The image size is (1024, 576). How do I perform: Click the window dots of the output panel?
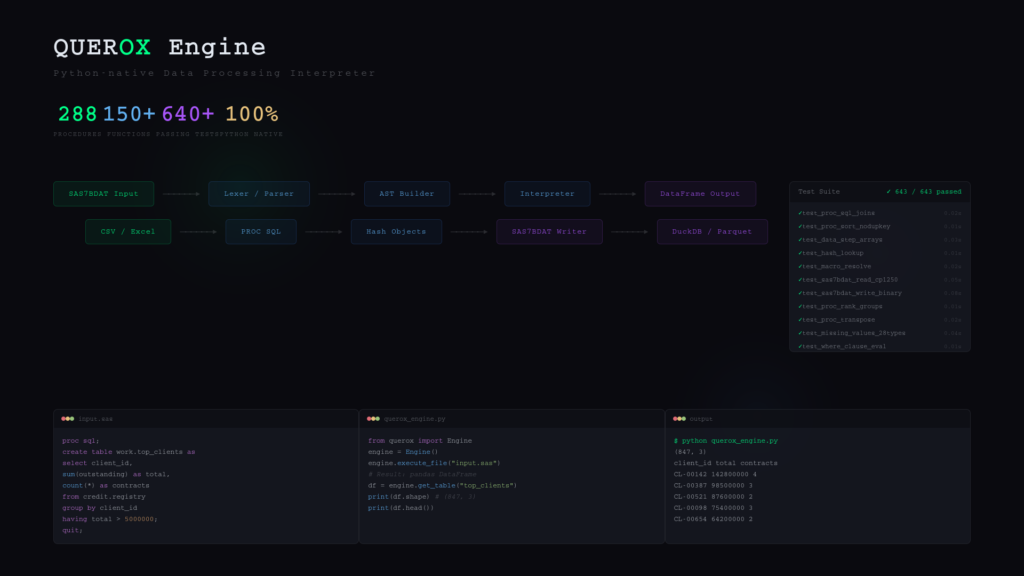pos(679,419)
